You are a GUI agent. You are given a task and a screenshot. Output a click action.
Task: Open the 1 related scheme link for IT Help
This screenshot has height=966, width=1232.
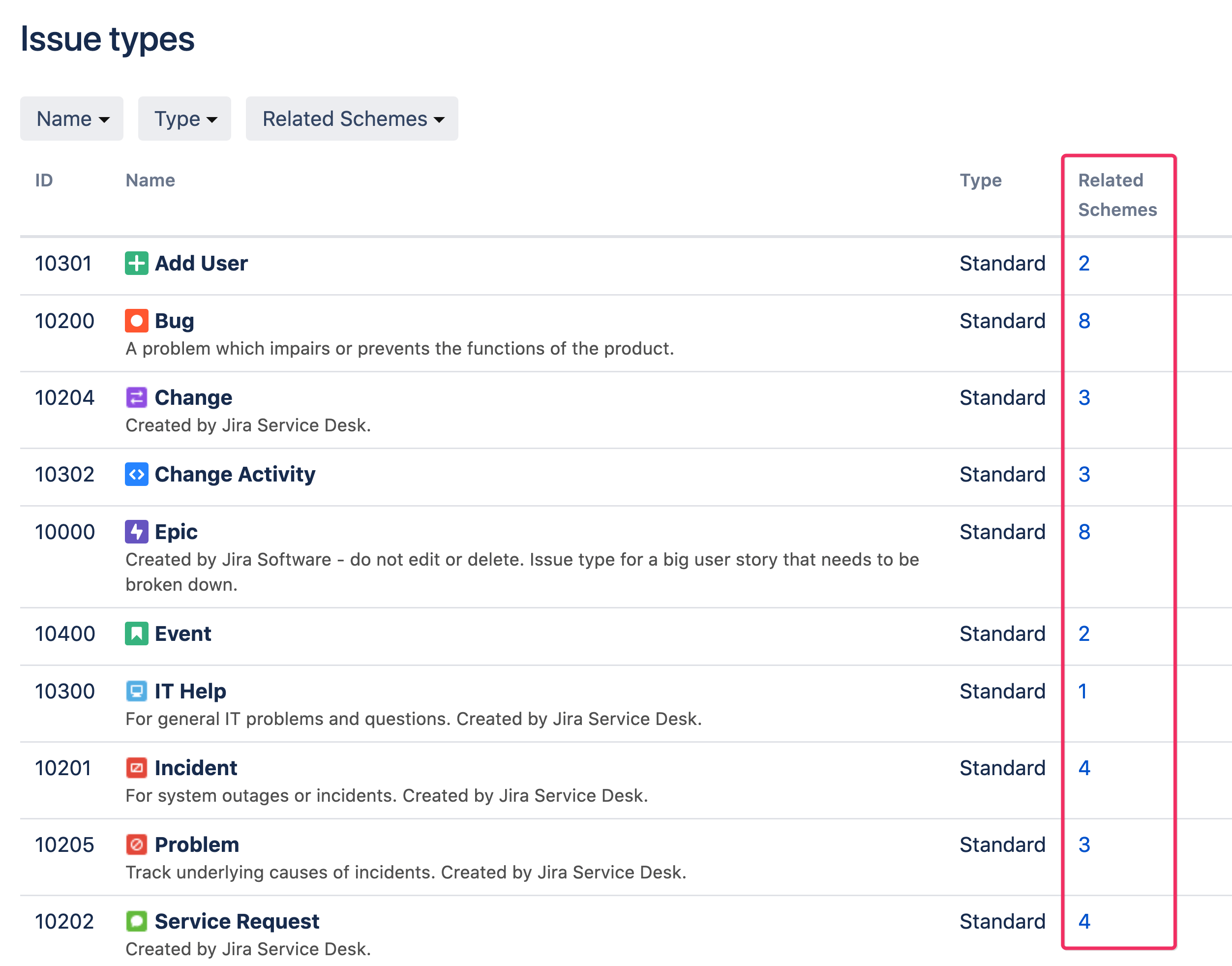click(1083, 692)
